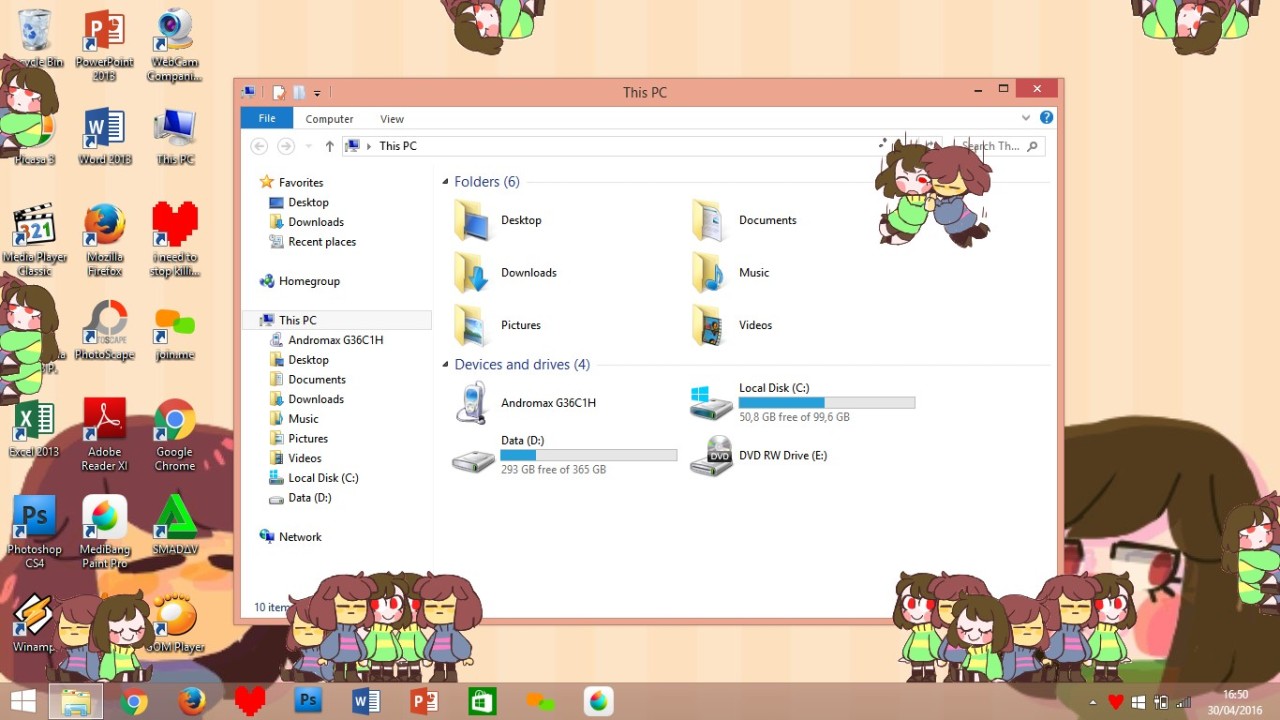
Task: Open the Music folder in Folders section
Action: pyautogui.click(x=730, y=272)
